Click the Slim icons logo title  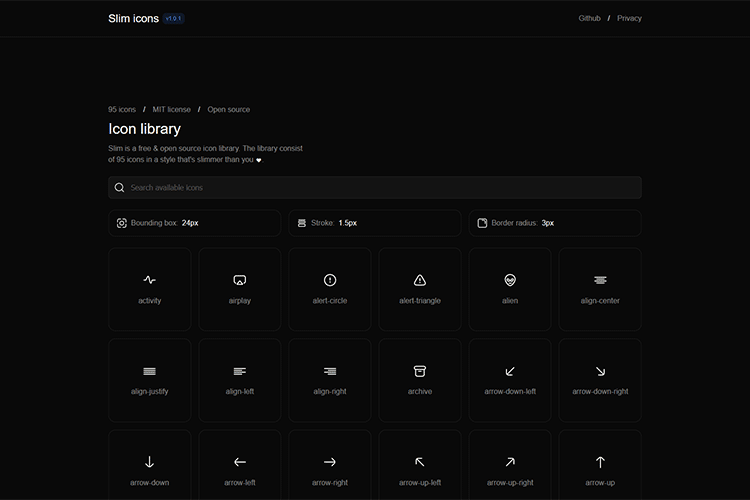tap(133, 18)
